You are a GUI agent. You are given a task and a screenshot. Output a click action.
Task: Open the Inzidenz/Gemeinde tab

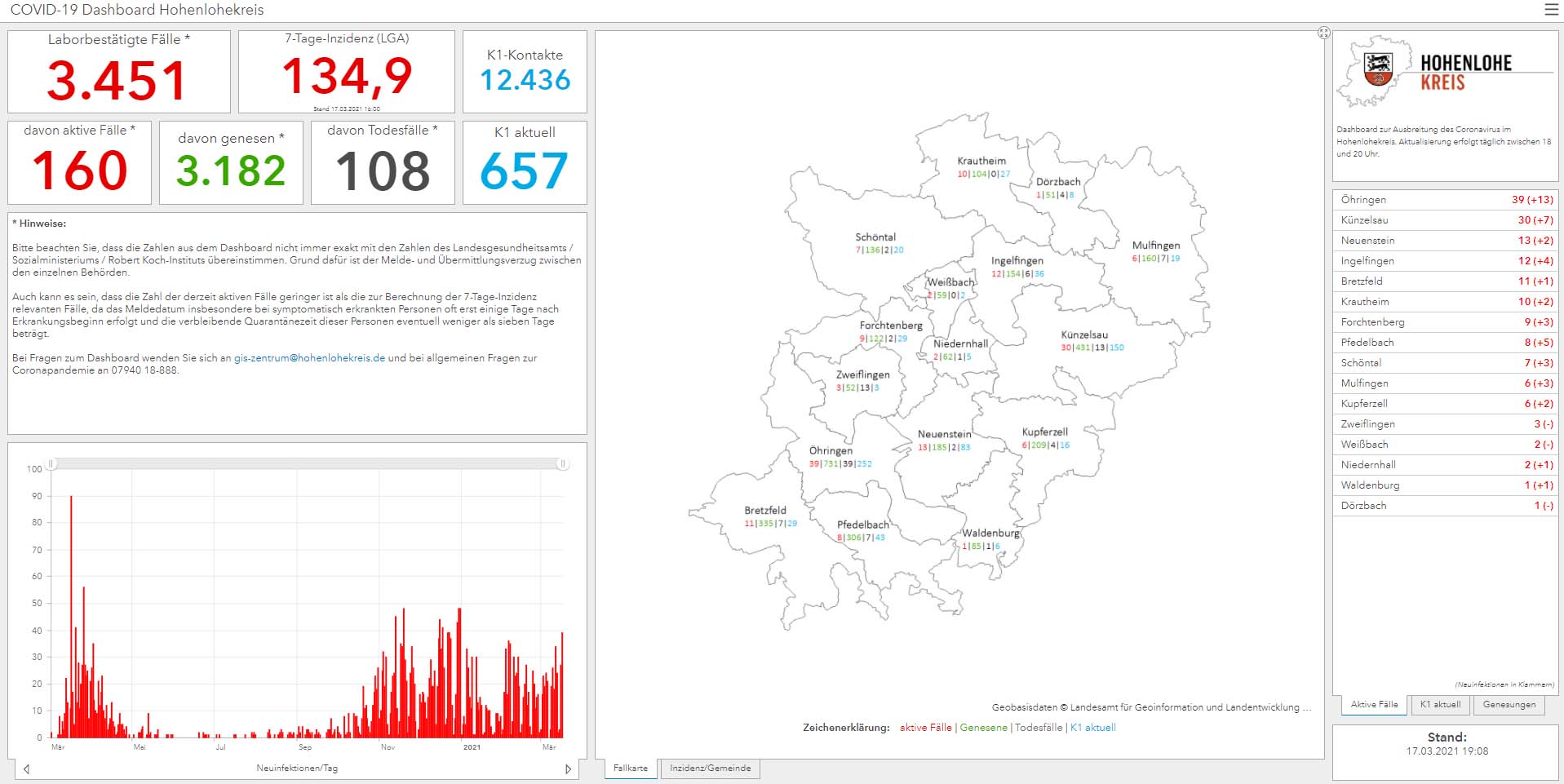pyautogui.click(x=710, y=768)
